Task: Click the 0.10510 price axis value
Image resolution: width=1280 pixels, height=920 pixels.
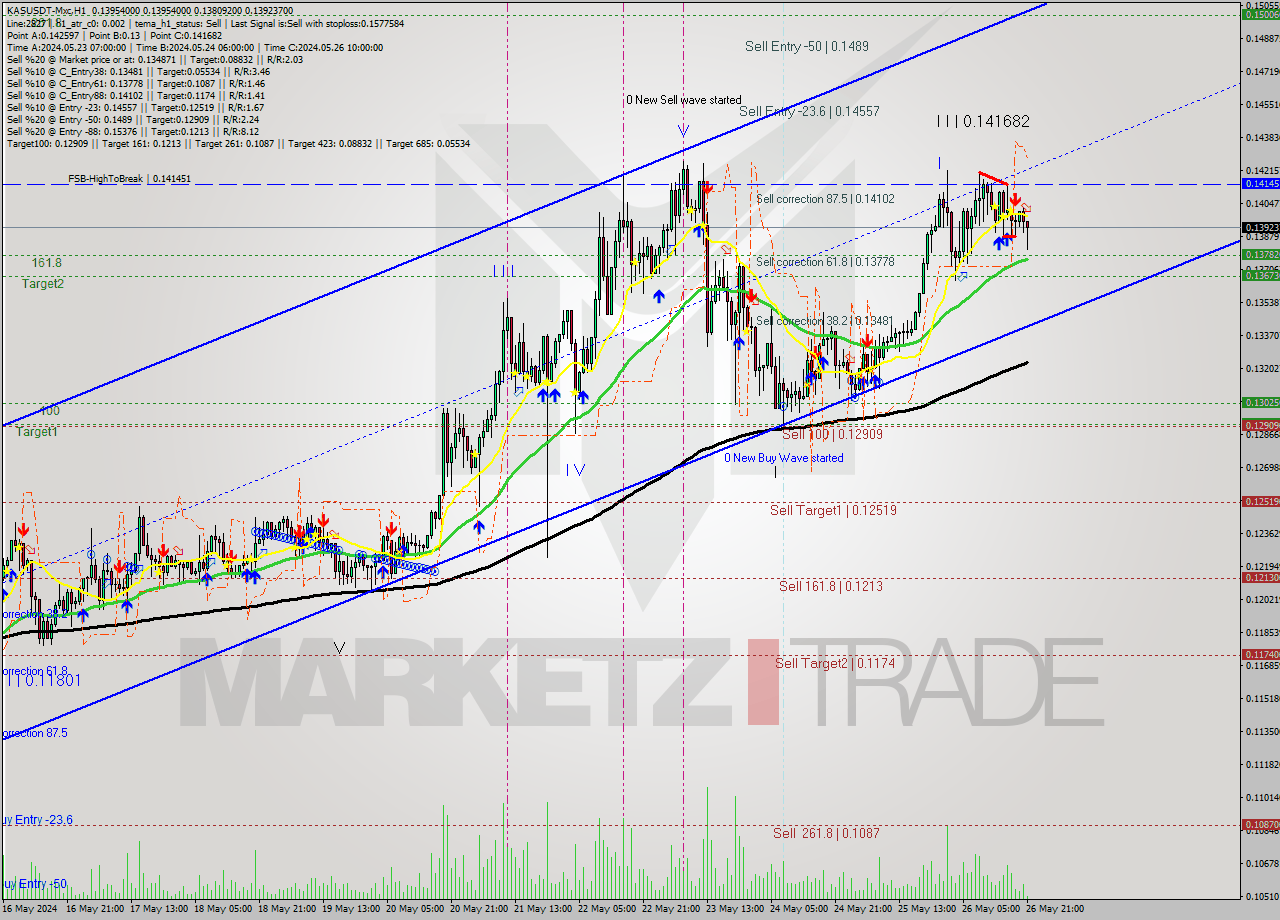Action: pos(1264,895)
